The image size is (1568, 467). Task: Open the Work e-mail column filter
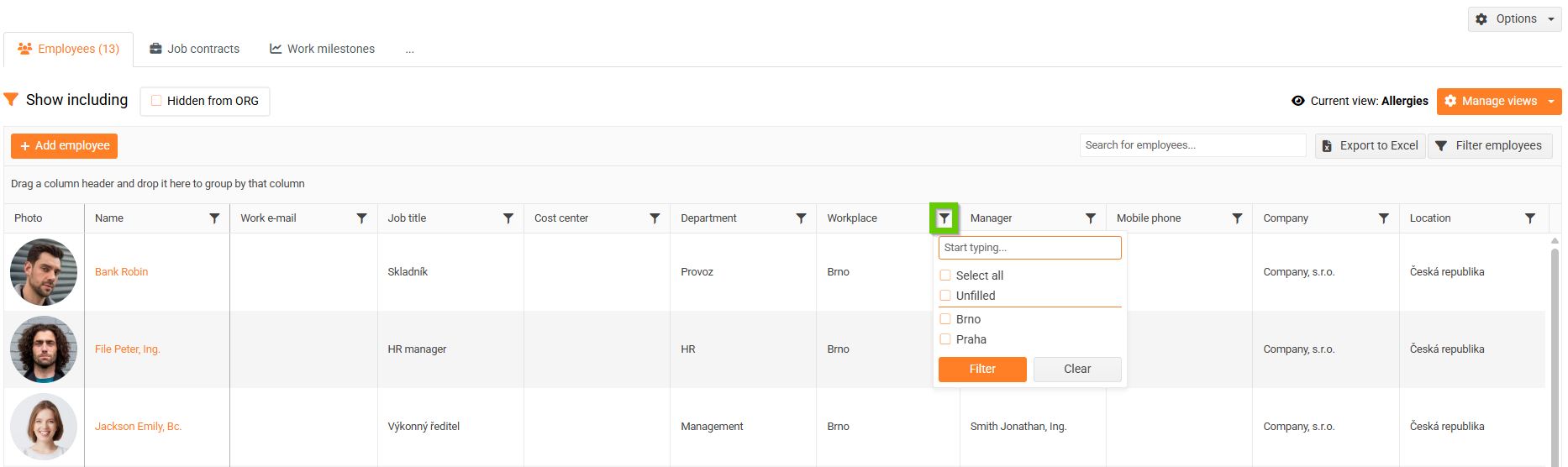click(361, 218)
